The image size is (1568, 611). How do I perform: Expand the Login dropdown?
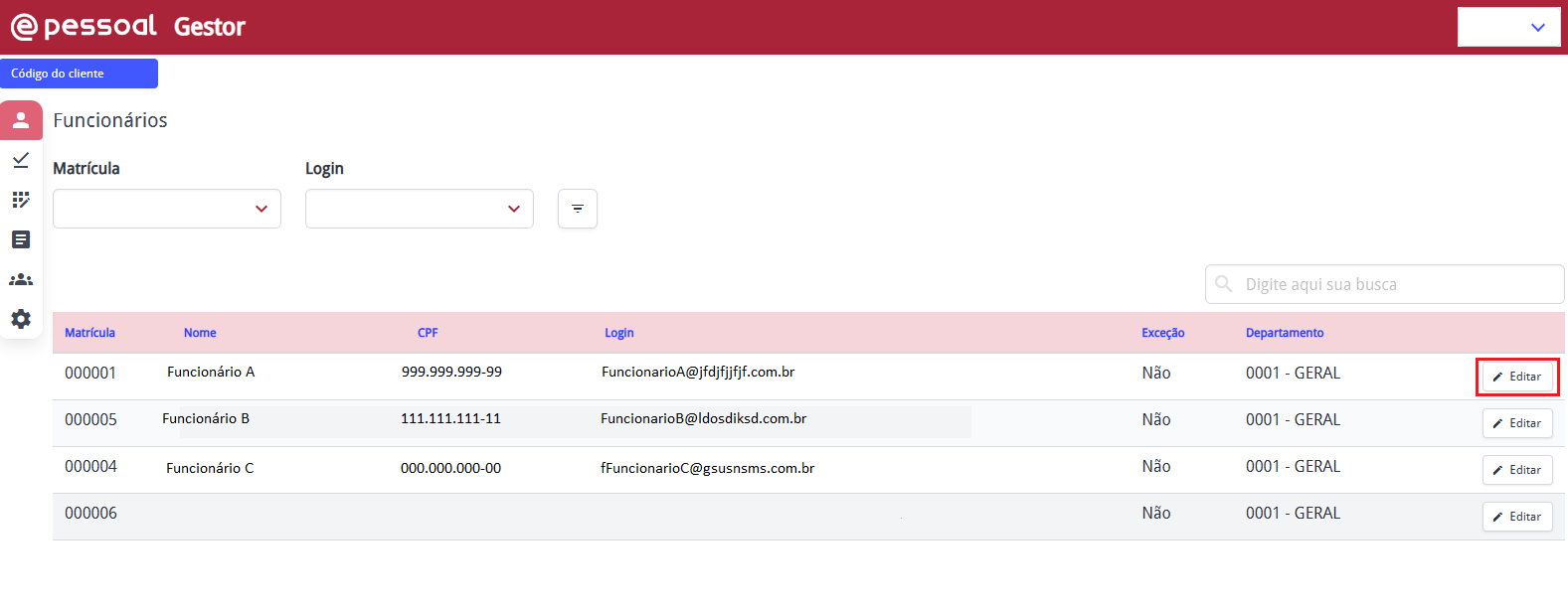[x=420, y=209]
